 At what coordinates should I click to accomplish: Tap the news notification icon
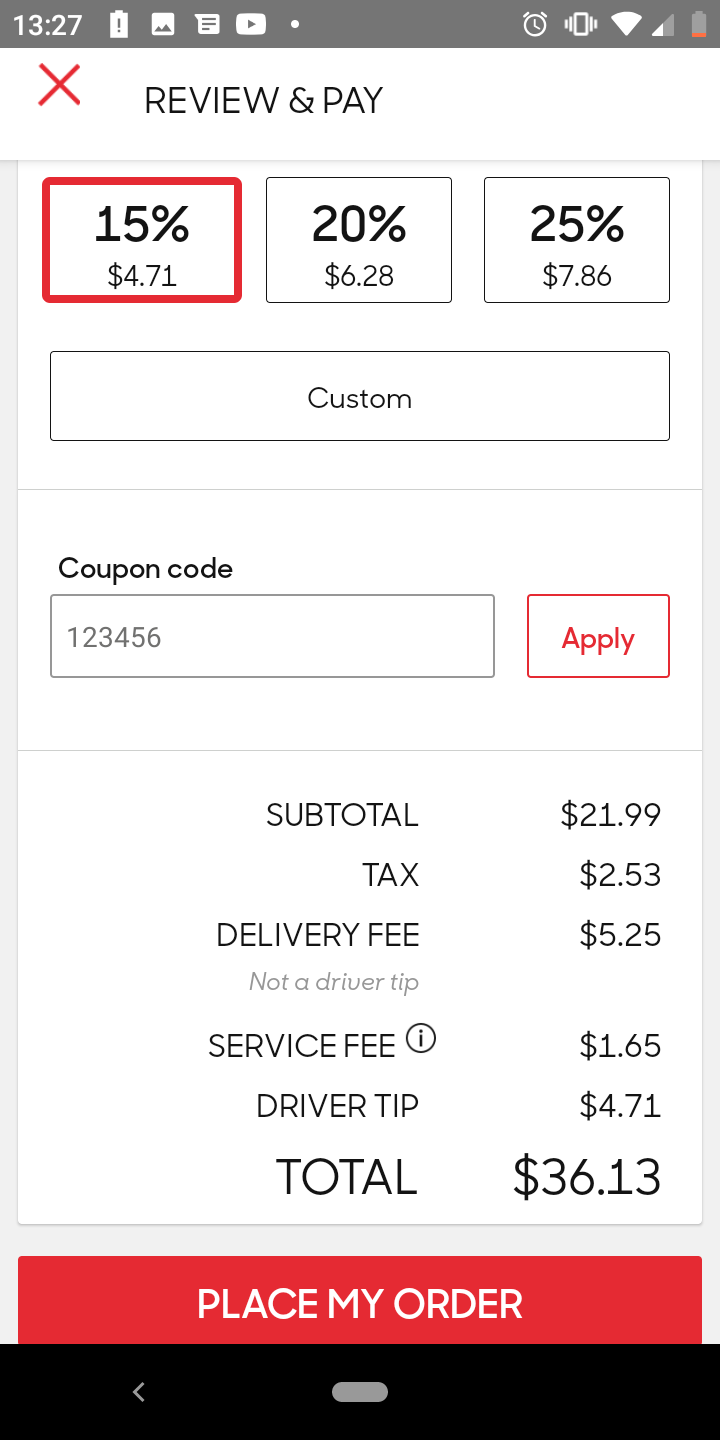(x=207, y=25)
